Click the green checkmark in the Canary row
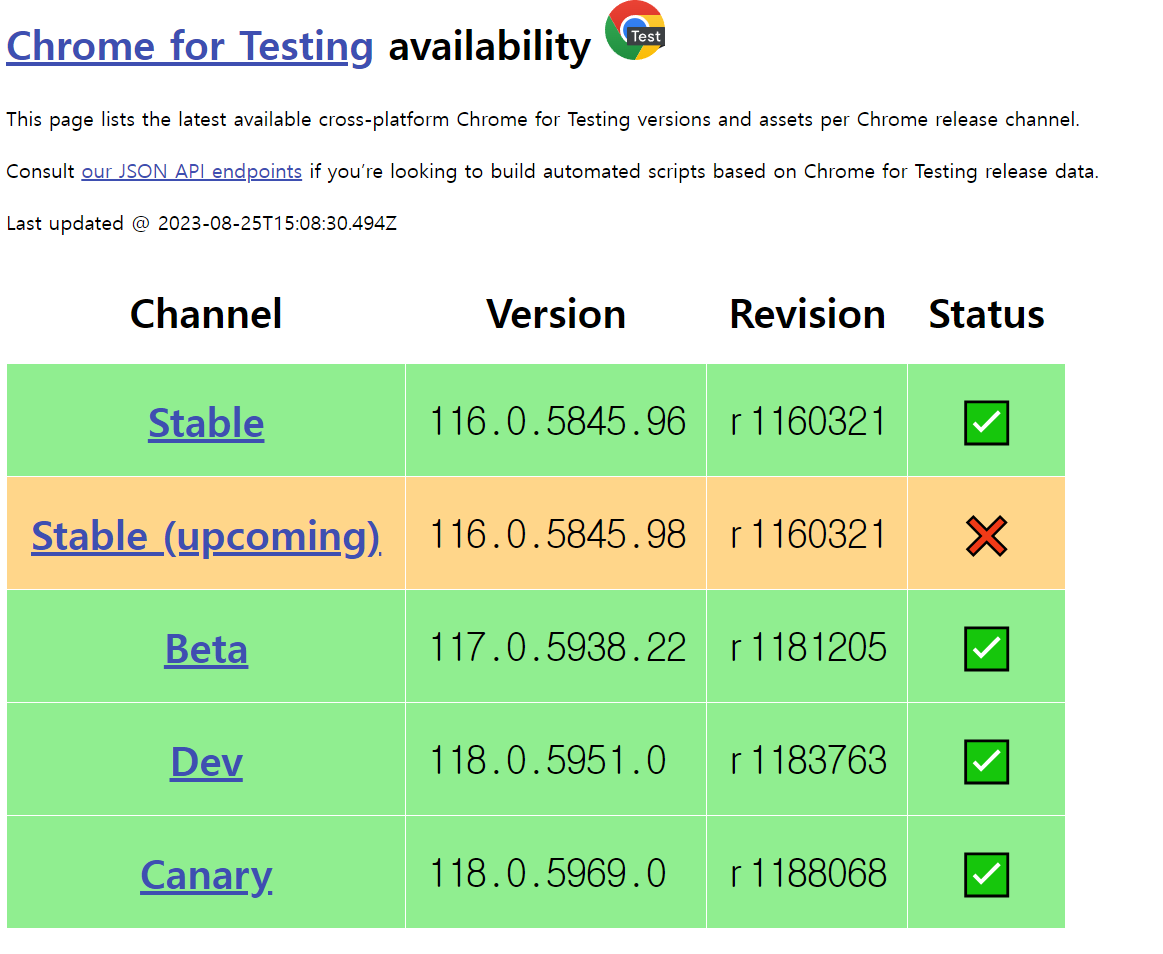This screenshot has width=1163, height=954. (986, 874)
